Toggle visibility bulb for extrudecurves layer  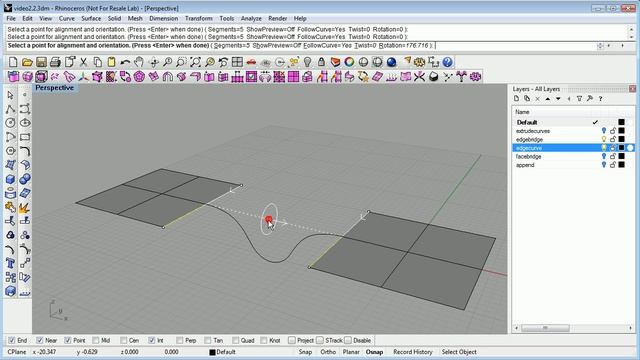[604, 131]
